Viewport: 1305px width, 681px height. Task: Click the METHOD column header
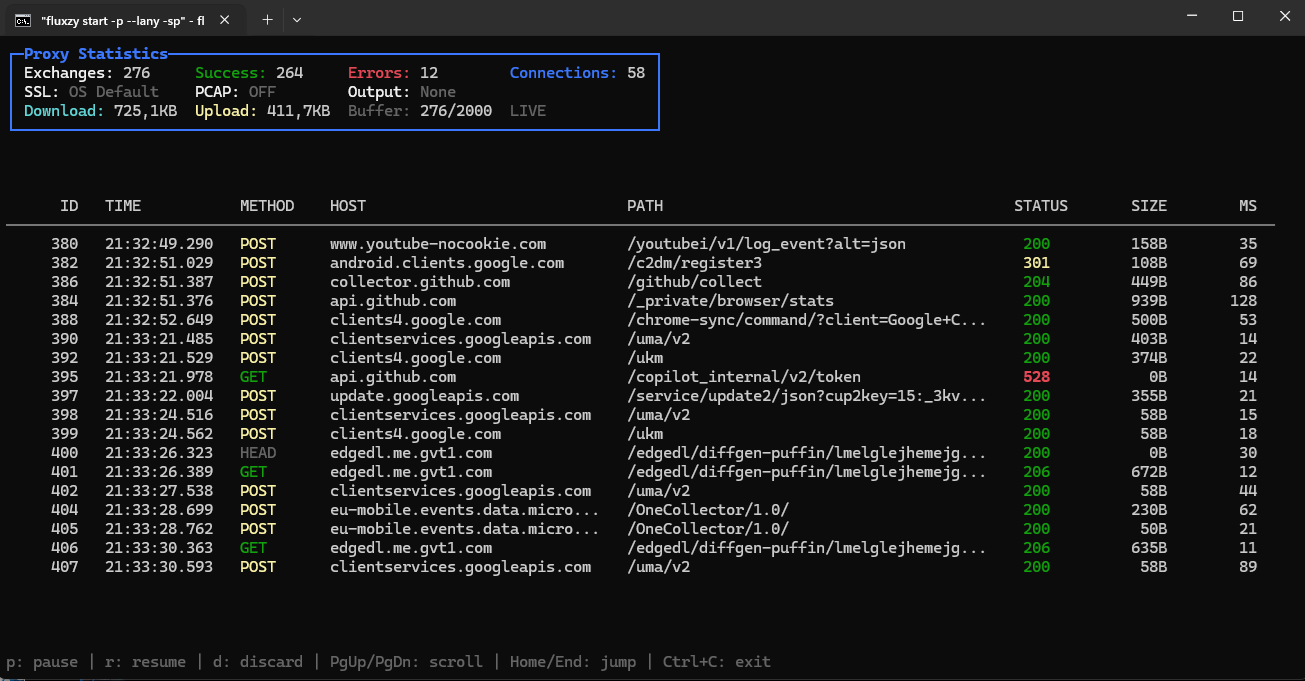(x=267, y=205)
